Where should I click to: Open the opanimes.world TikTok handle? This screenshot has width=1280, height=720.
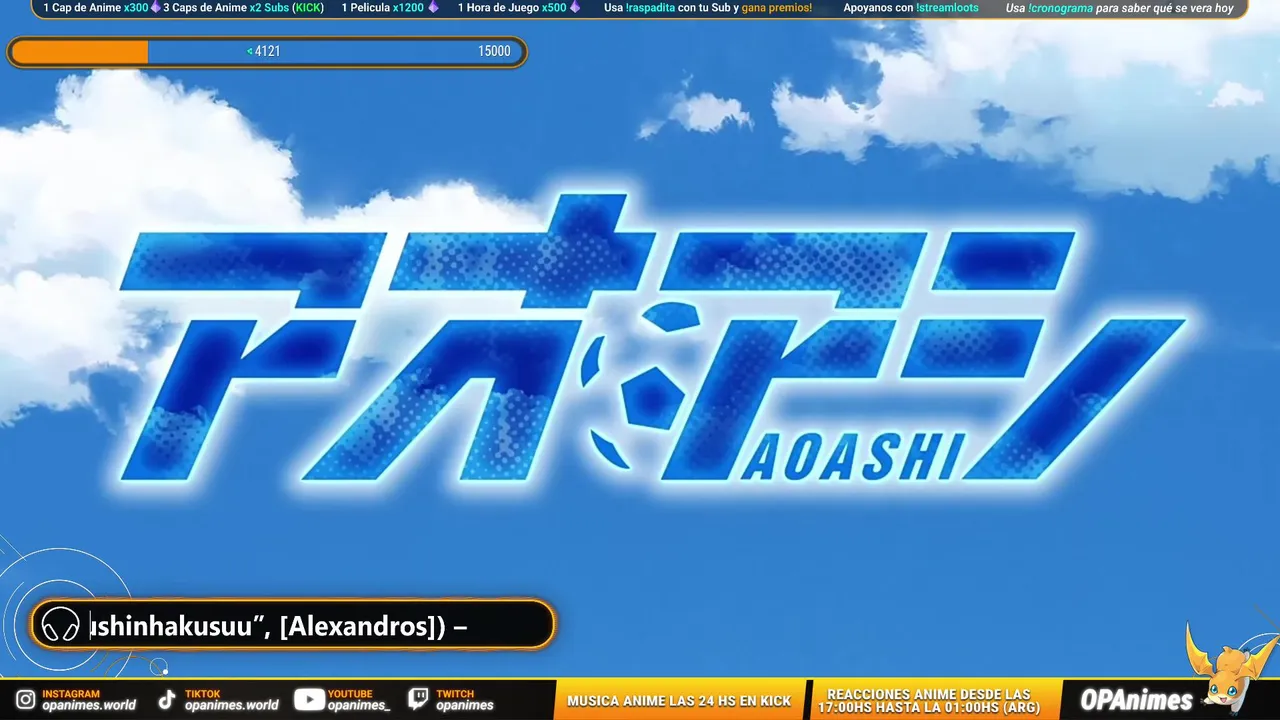[232, 705]
